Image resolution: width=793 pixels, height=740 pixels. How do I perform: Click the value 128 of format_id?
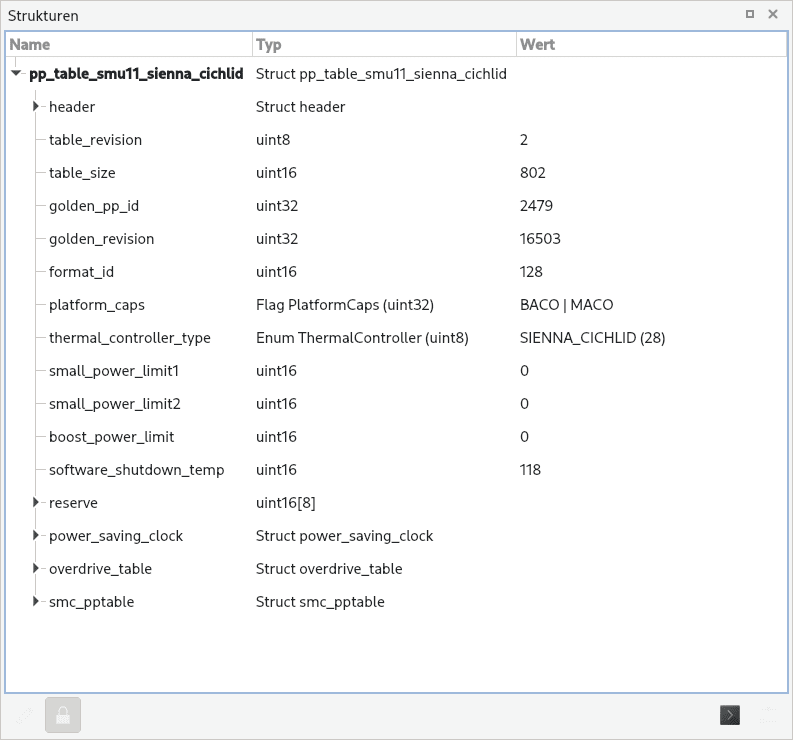[x=531, y=272]
